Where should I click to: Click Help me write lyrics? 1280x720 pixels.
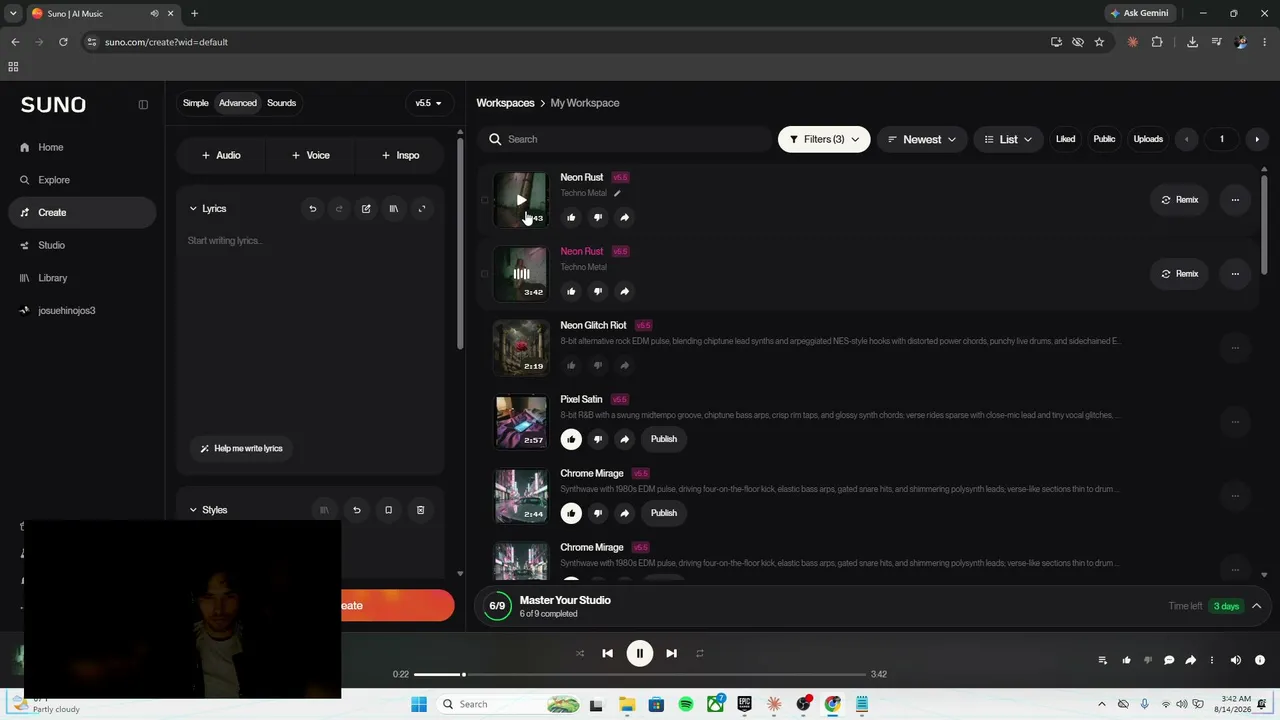(242, 449)
